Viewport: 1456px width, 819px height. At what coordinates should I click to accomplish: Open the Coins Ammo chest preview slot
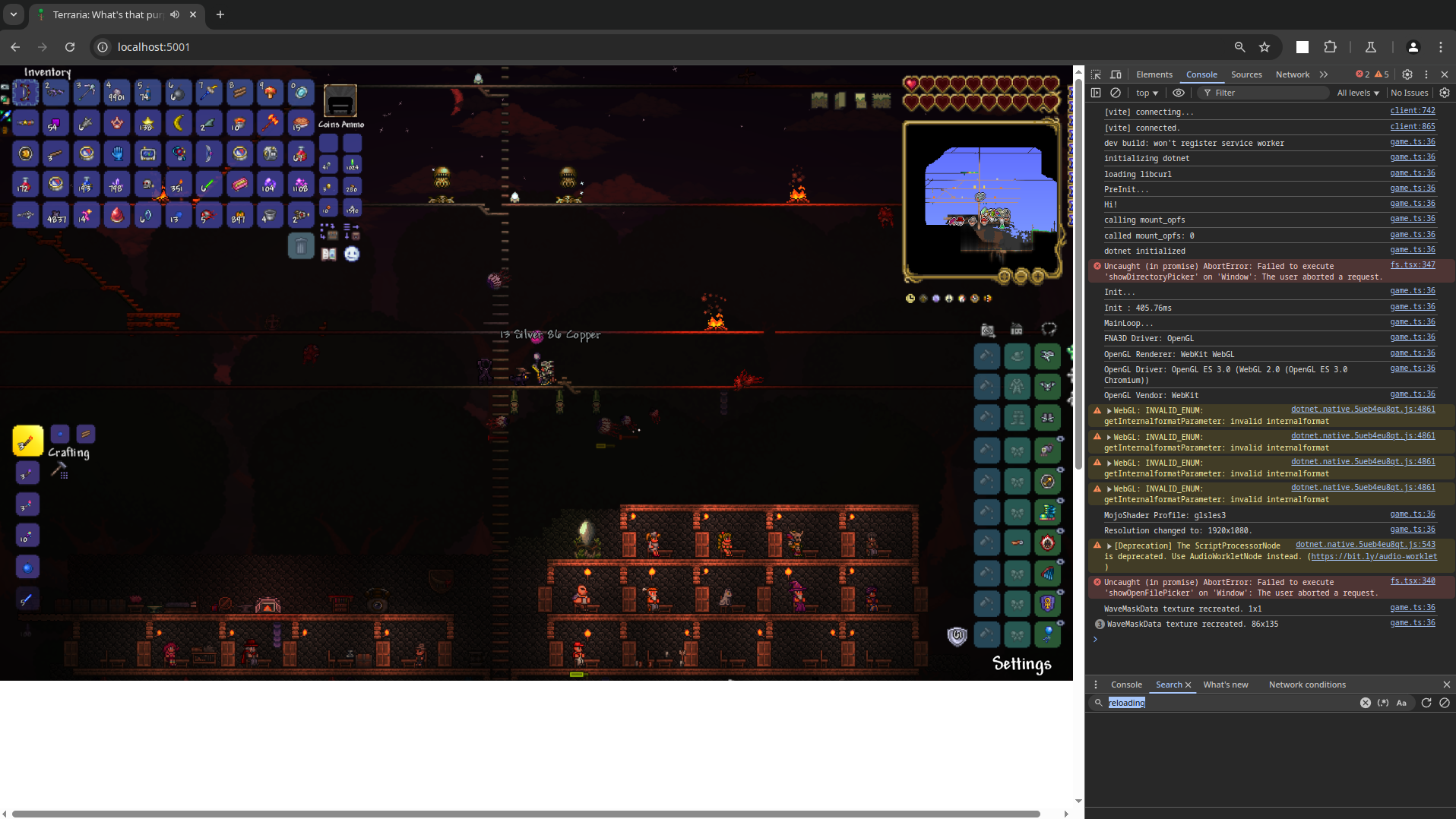(340, 101)
